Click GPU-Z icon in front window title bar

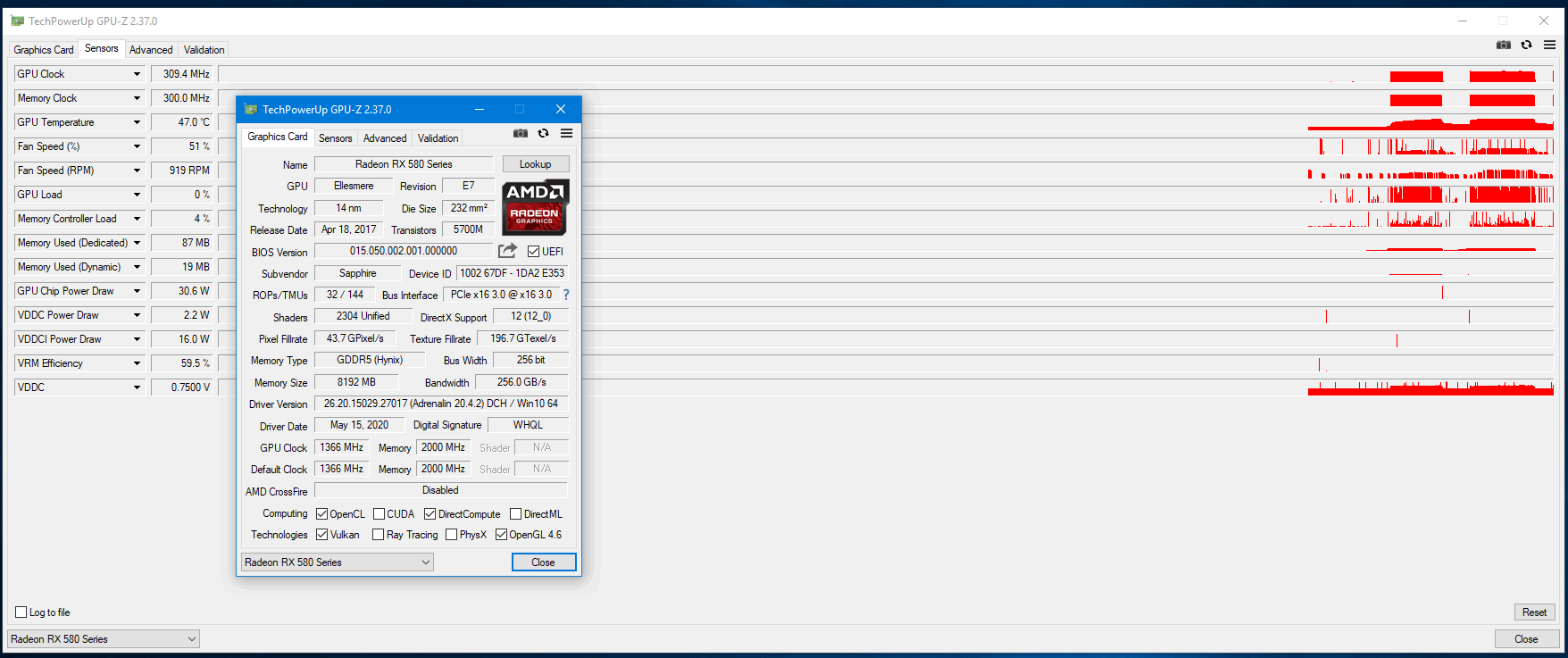pyautogui.click(x=251, y=109)
